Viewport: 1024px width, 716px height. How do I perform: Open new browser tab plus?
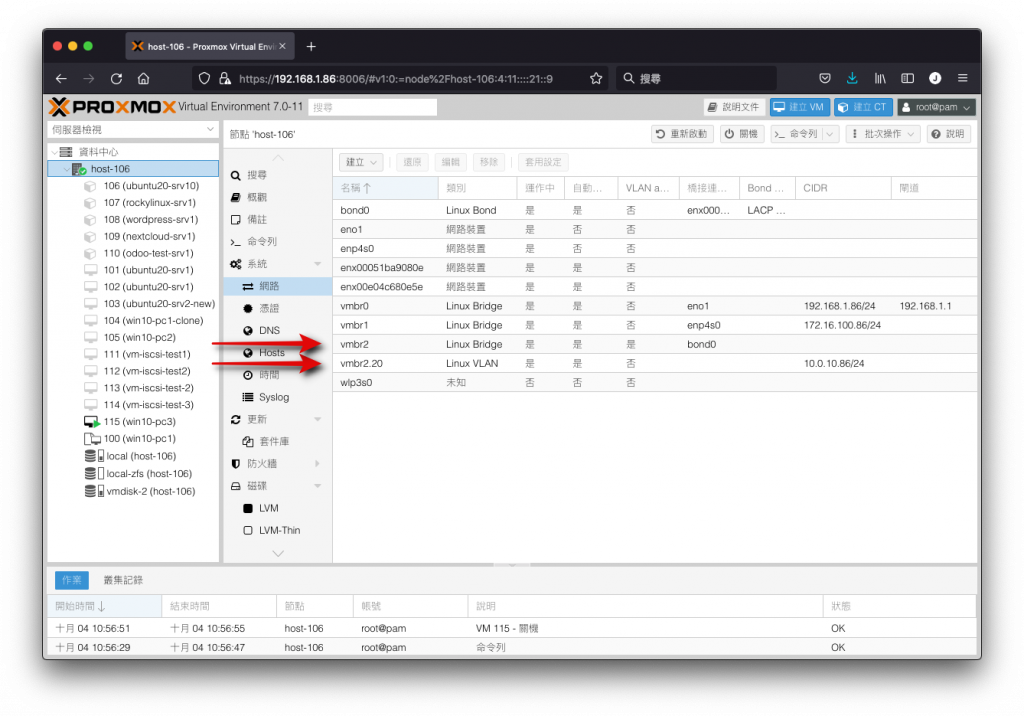(311, 46)
